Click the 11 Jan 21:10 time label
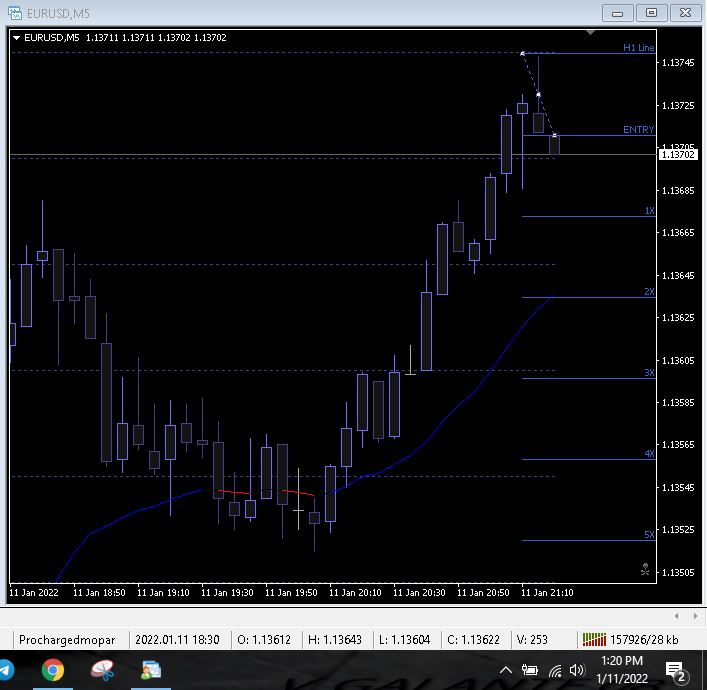Screen dimensions: 707x690 click(x=547, y=593)
